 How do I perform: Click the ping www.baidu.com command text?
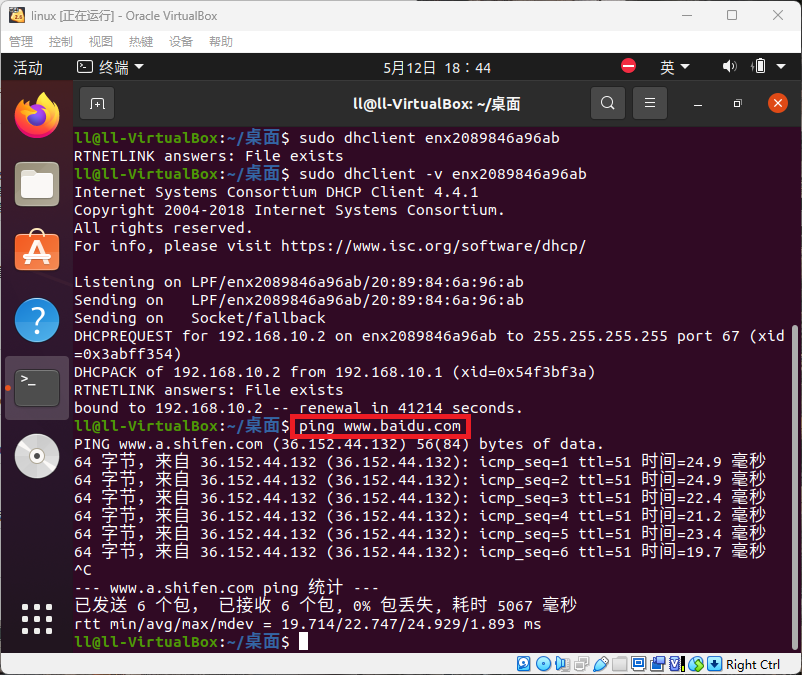(380, 426)
